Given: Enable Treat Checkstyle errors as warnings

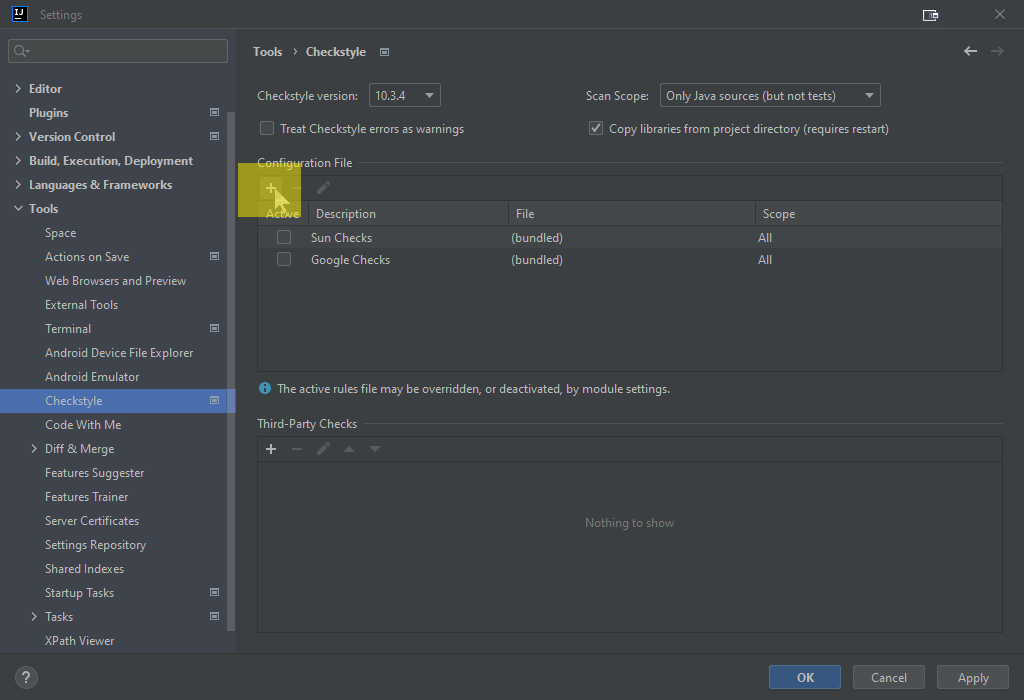Looking at the screenshot, I should [x=267, y=129].
